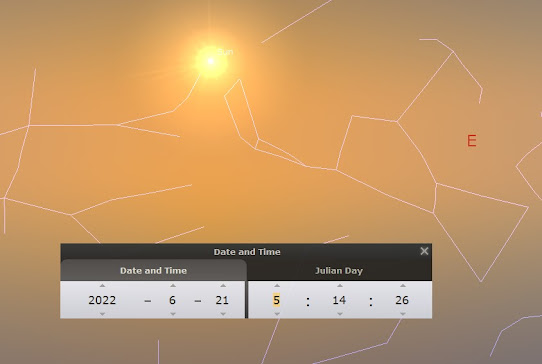This screenshot has width=542, height=364.
Task: Click the month field showing 6
Action: coord(172,300)
